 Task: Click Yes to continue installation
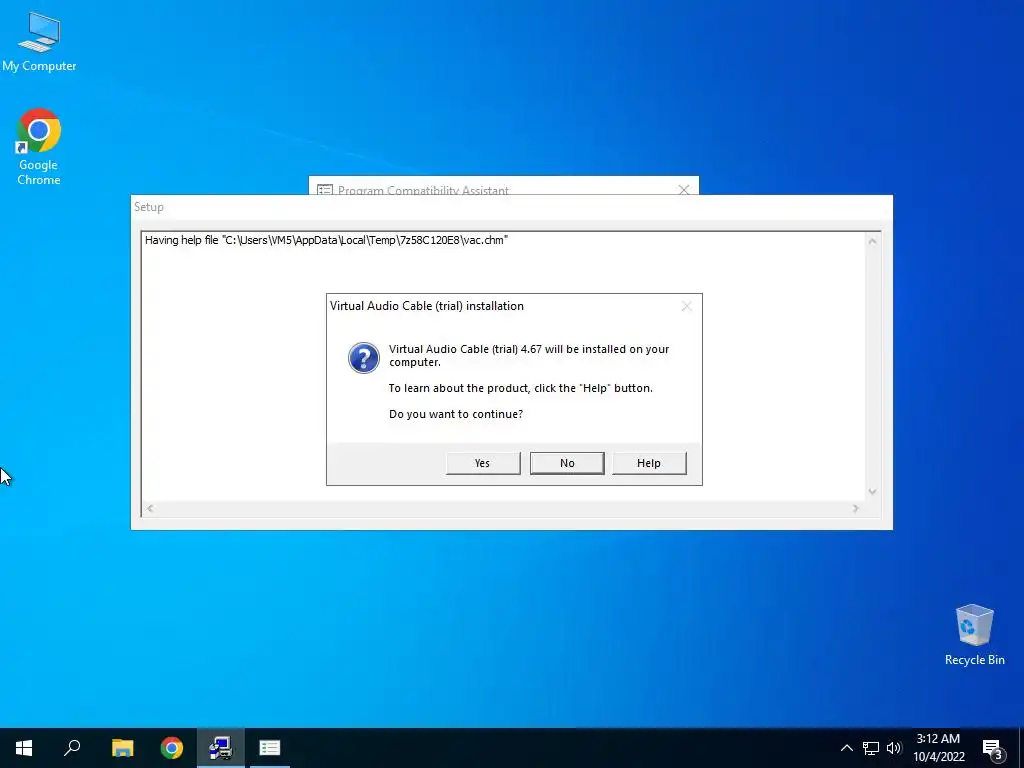pyautogui.click(x=483, y=463)
